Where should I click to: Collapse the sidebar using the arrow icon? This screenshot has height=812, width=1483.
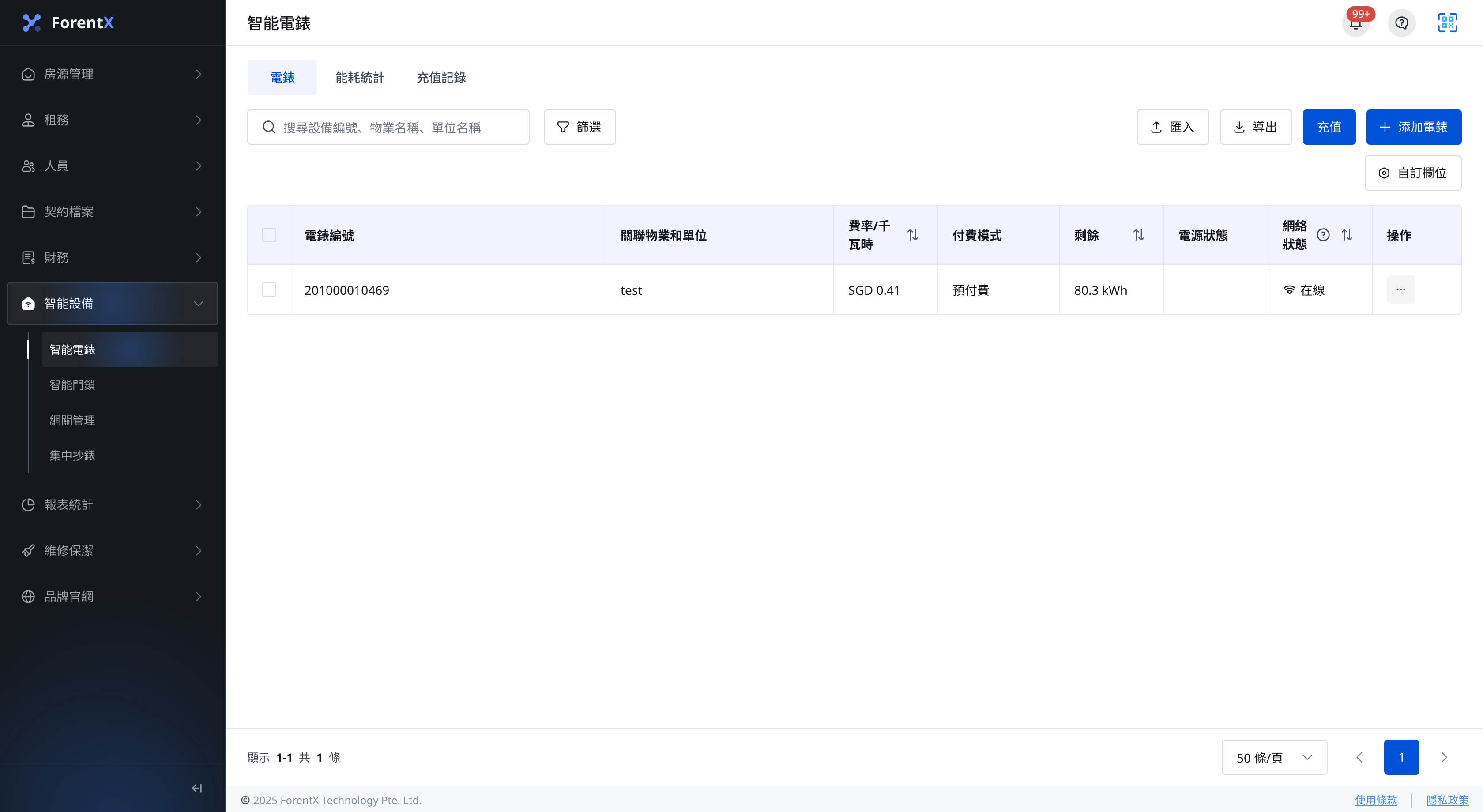pyautogui.click(x=197, y=788)
